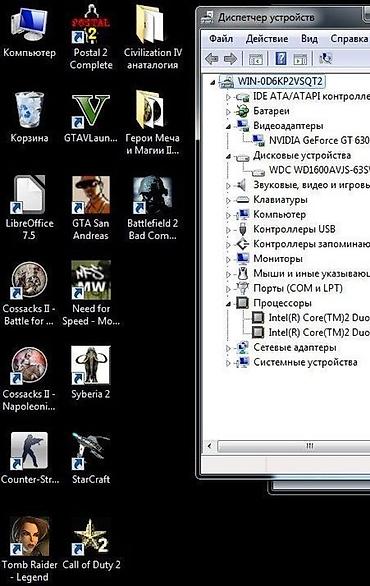Screen dimensions: 370x586
Task: Open the Вид menu
Action: click(x=309, y=38)
